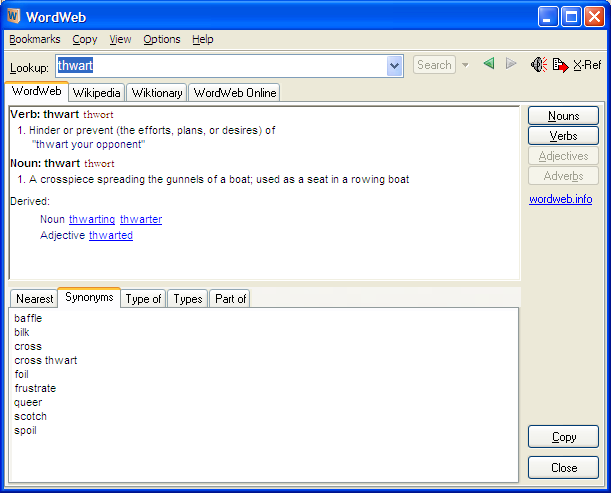Click the crosspiece spreading gunnels definition
The width and height of the screenshot is (611, 493).
pyautogui.click(x=219, y=179)
